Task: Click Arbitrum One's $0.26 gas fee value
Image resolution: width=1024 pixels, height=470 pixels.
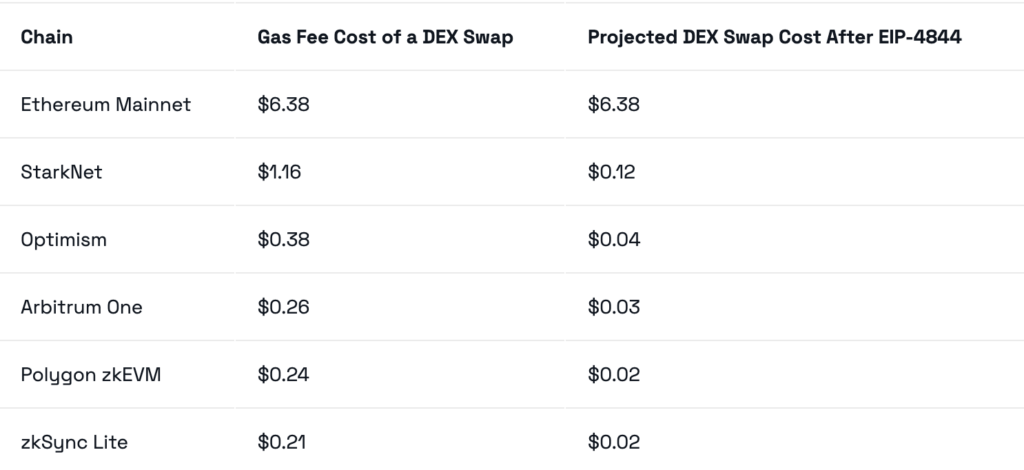Action: point(283,307)
